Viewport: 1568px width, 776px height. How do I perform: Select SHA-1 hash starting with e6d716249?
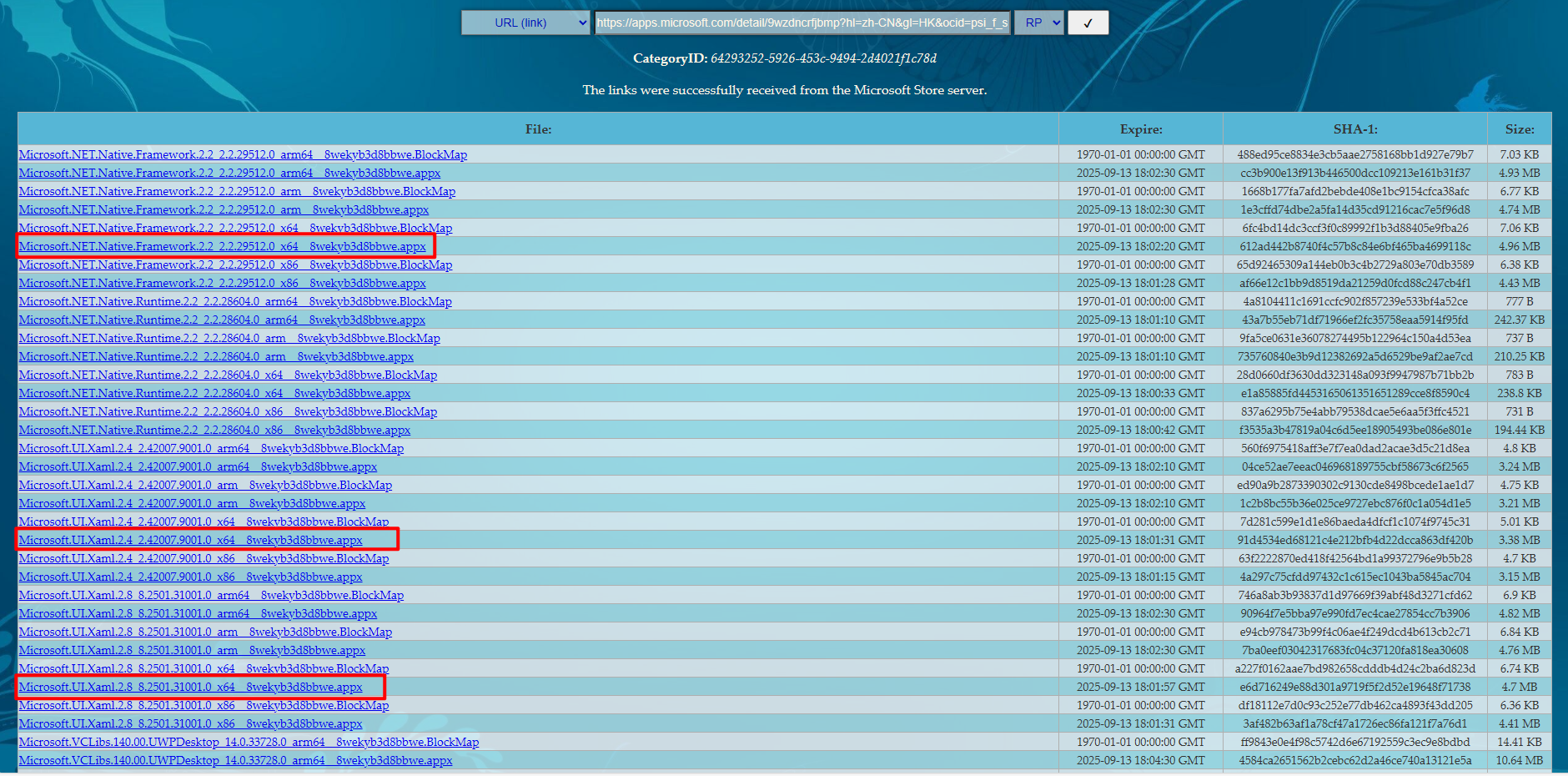[x=1355, y=687]
